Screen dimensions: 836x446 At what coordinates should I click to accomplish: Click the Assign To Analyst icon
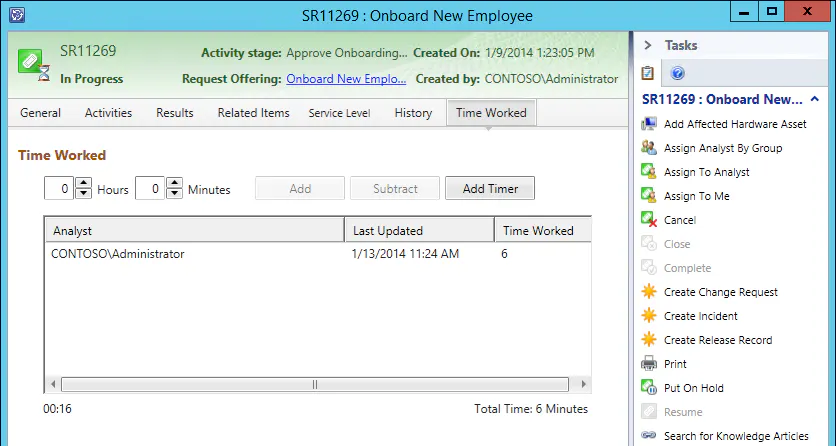[649, 172]
